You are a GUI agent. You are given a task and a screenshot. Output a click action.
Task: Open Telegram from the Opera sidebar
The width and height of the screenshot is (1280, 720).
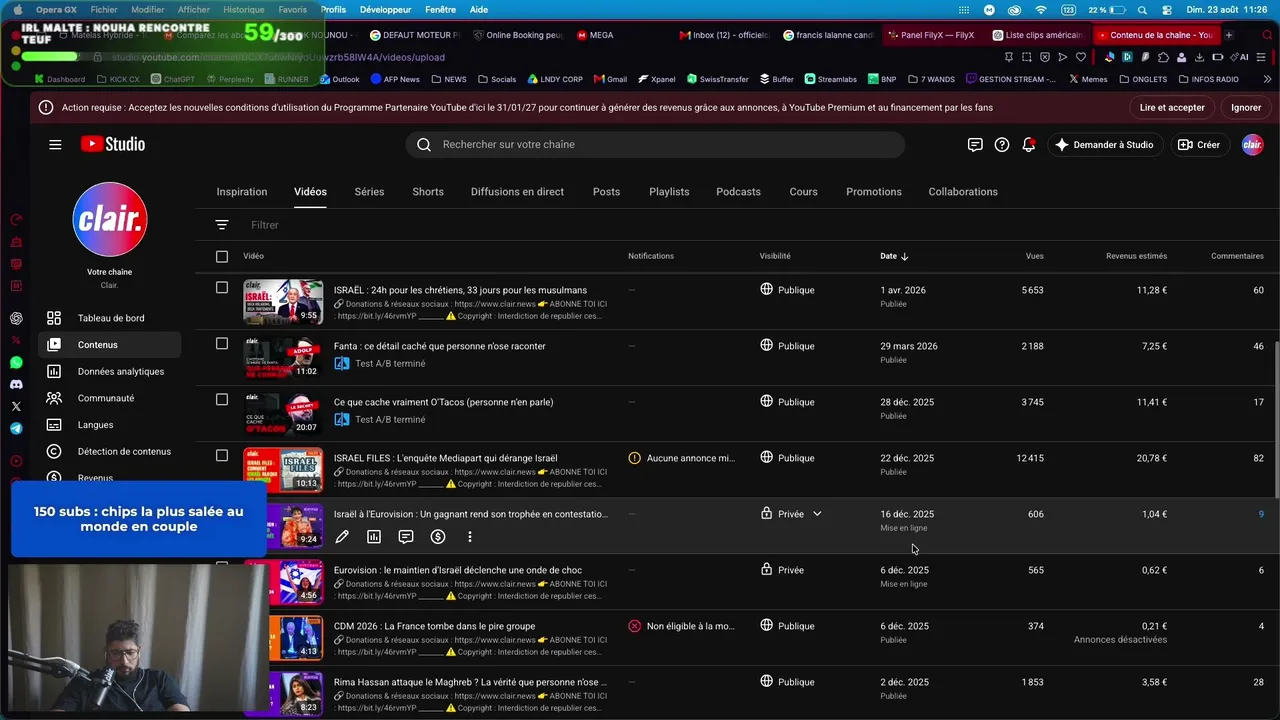coord(16,428)
